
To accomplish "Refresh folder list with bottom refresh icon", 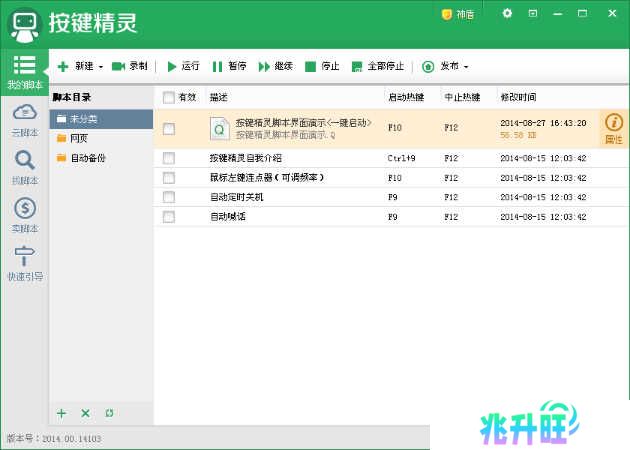I will 109,413.
